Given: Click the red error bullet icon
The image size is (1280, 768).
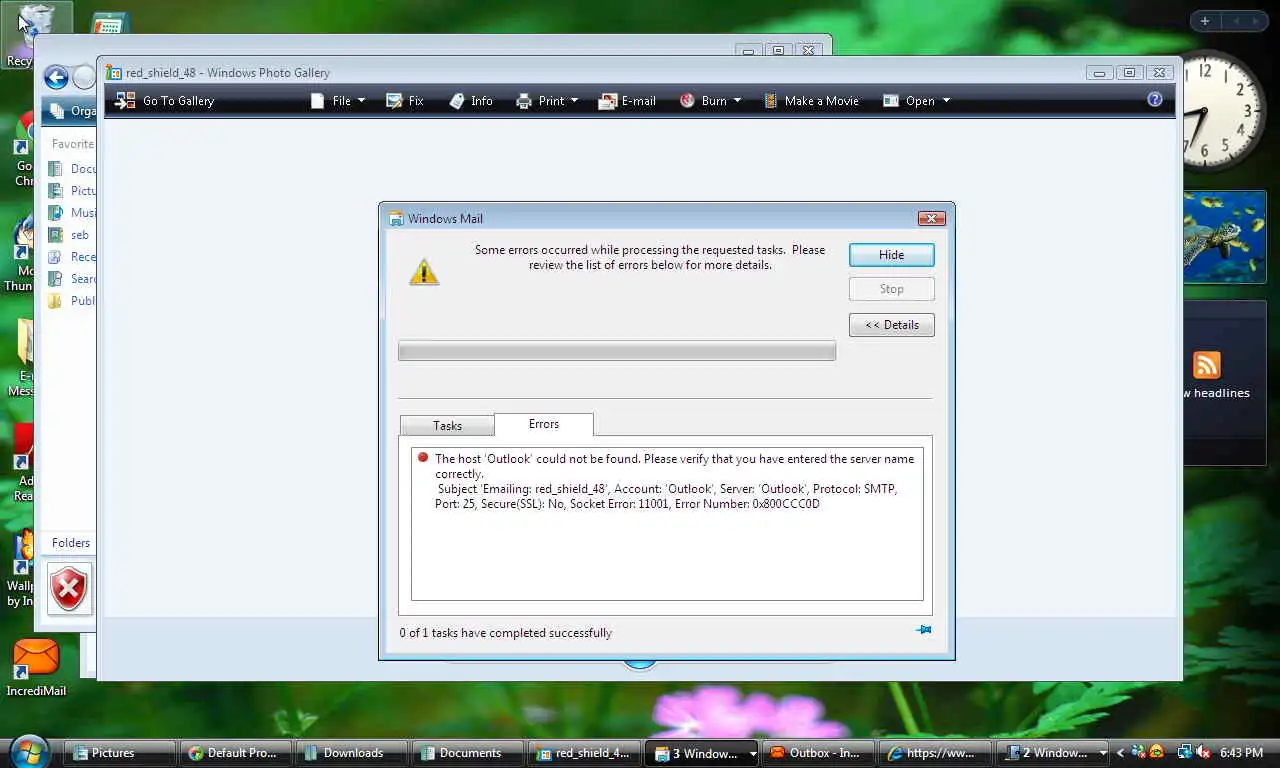Looking at the screenshot, I should point(423,458).
